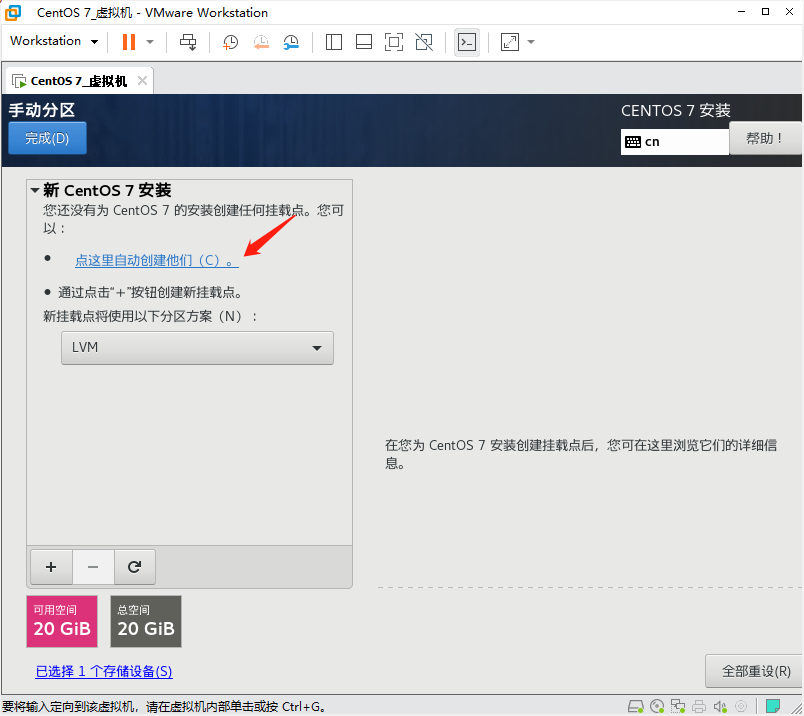Pause the virtual machine
804x716 pixels.
click(x=129, y=42)
